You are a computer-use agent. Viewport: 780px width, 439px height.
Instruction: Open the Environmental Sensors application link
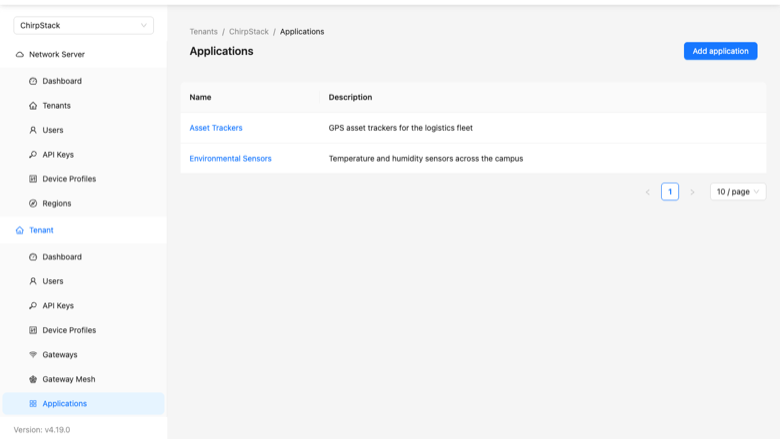pos(230,159)
